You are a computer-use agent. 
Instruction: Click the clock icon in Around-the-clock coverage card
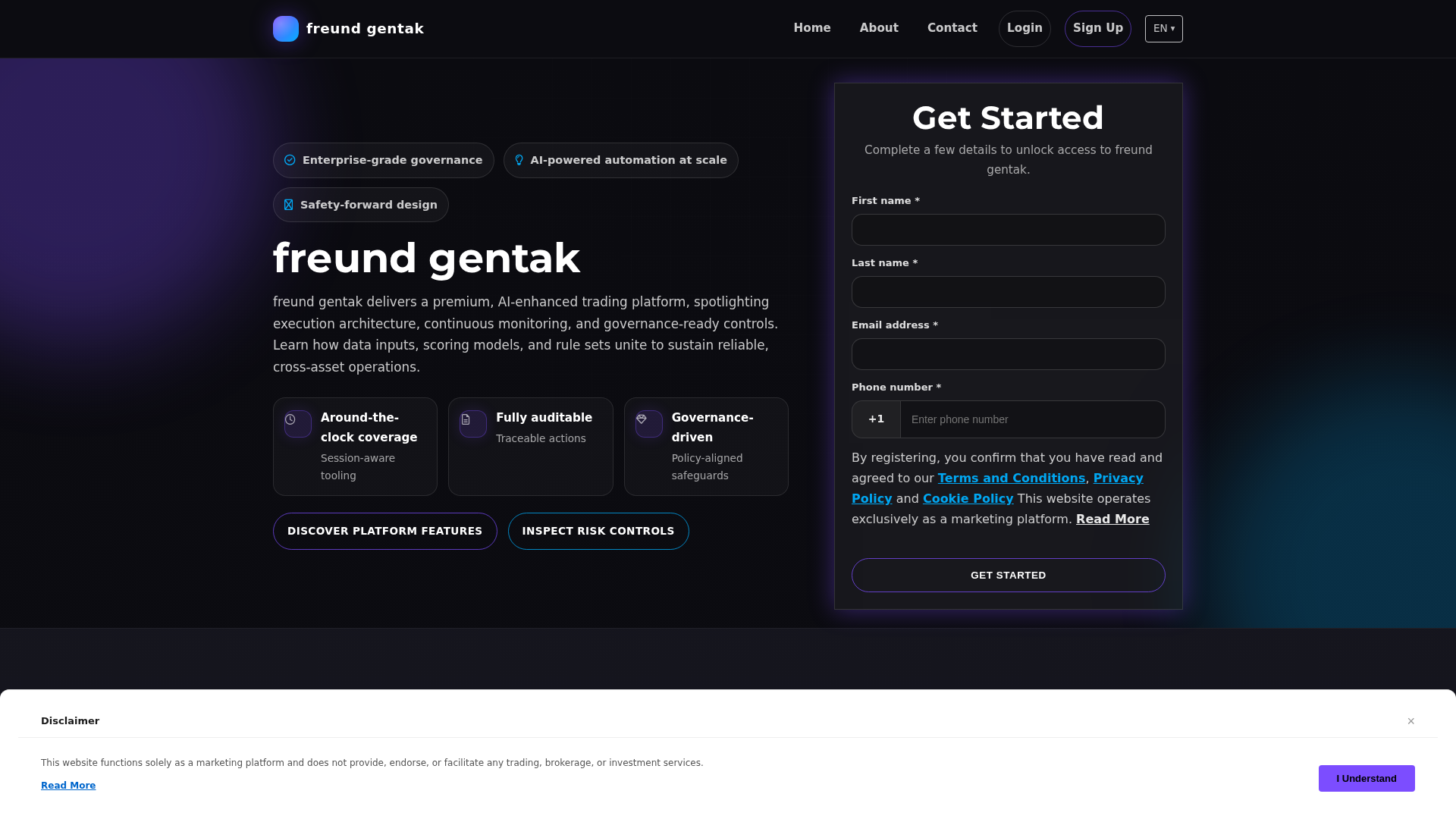(290, 419)
